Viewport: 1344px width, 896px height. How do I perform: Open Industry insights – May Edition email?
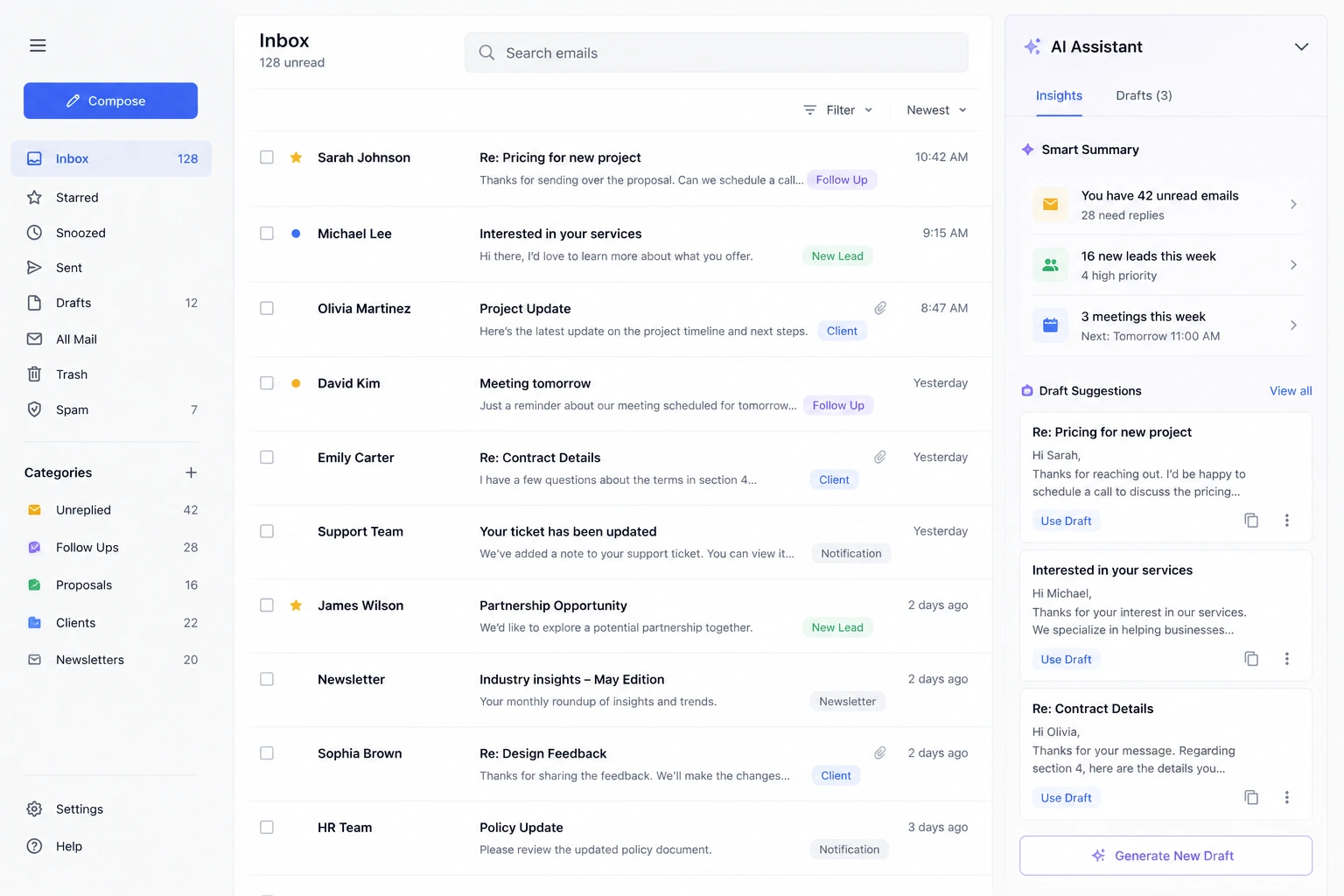pyautogui.click(x=618, y=689)
